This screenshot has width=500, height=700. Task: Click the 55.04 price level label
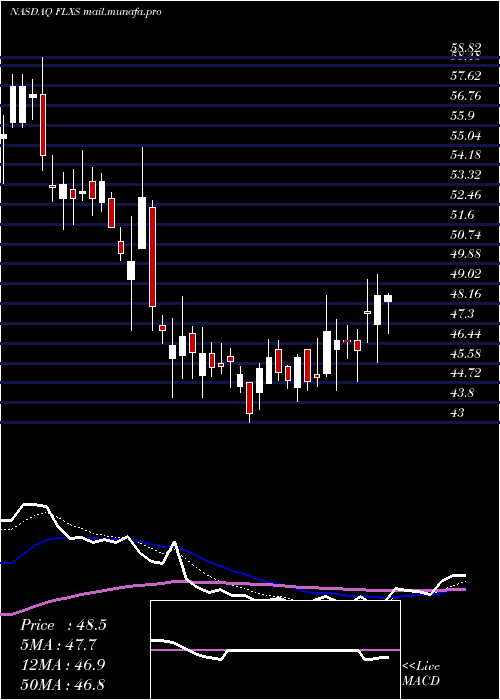466,135
